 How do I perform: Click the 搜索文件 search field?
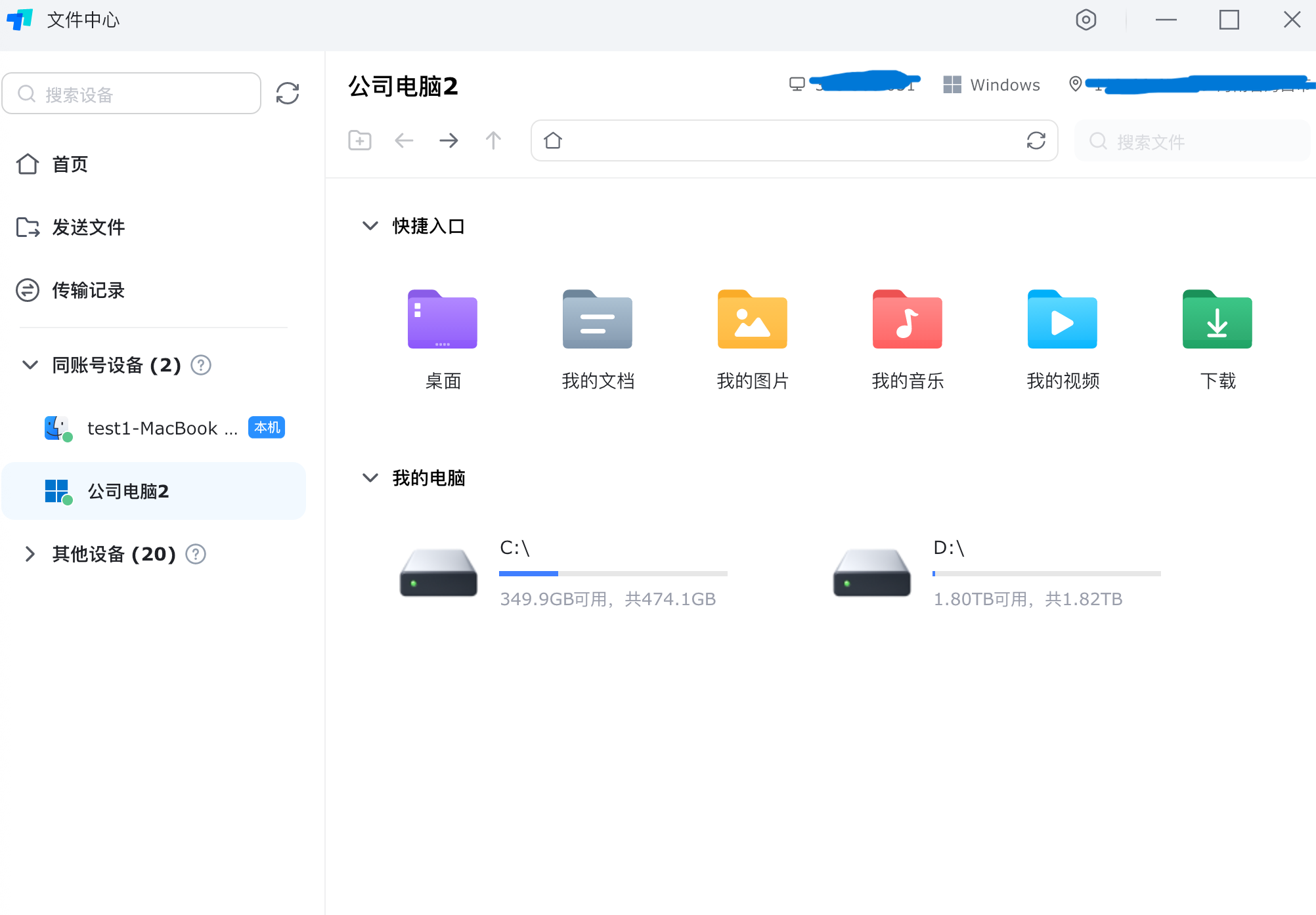pyautogui.click(x=1192, y=141)
